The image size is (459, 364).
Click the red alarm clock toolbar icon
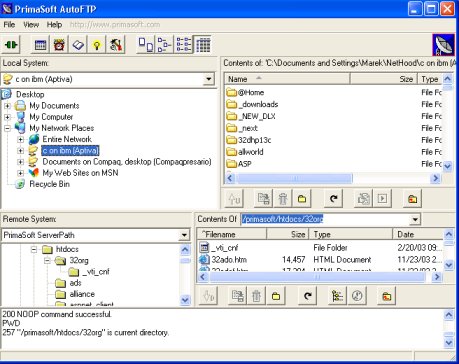(59, 44)
